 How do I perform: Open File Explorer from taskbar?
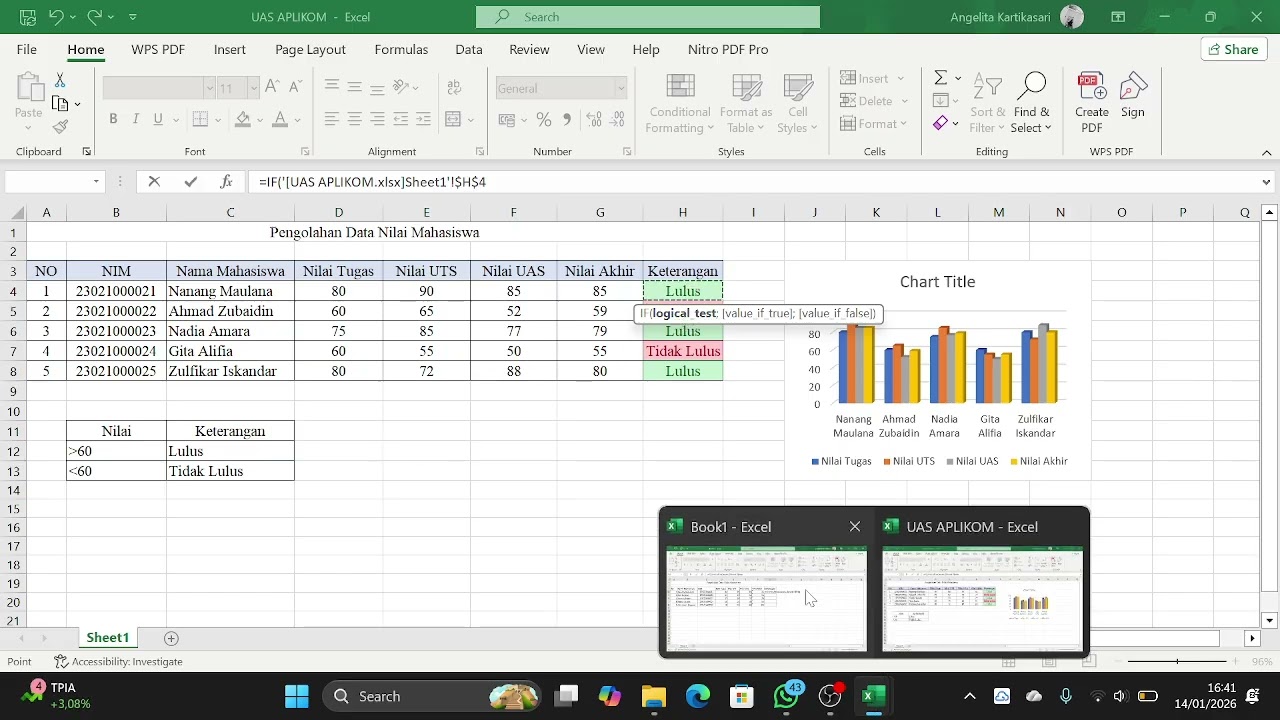[x=654, y=696]
